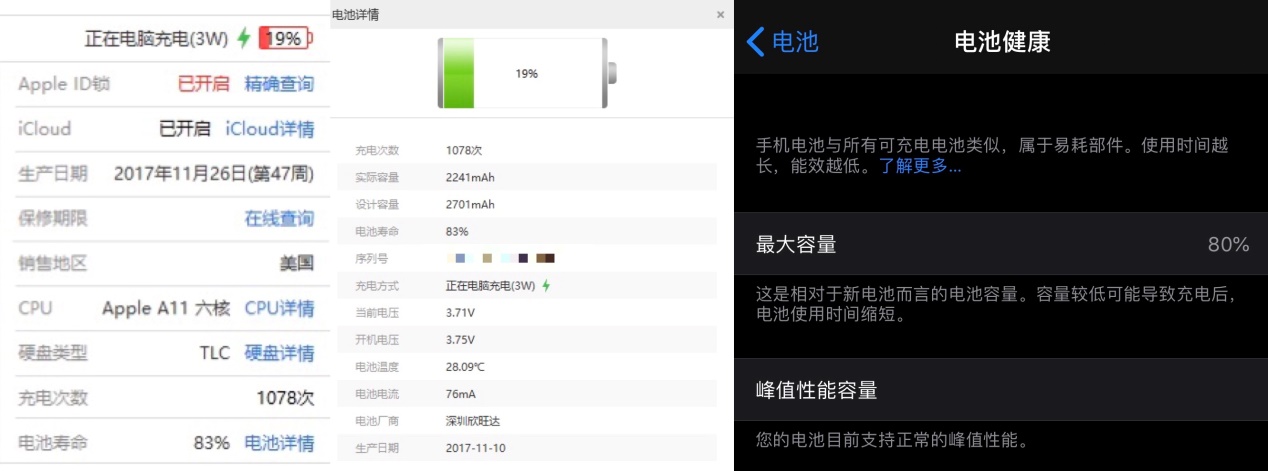
Task: Click the 峰值性能容量 heading
Action: [817, 390]
